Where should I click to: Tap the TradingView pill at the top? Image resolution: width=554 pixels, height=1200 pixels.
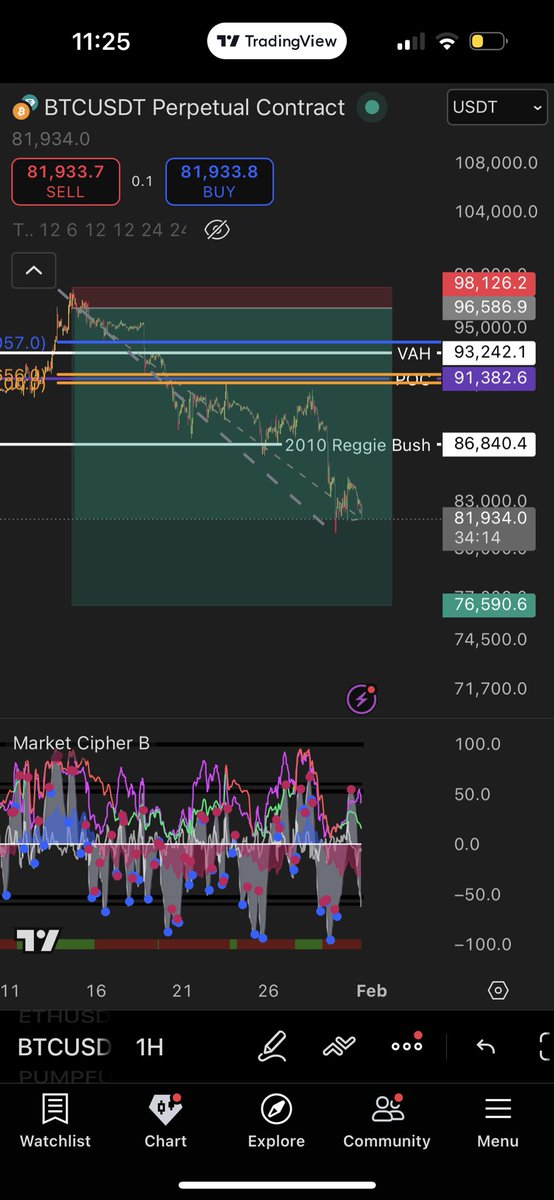[277, 42]
